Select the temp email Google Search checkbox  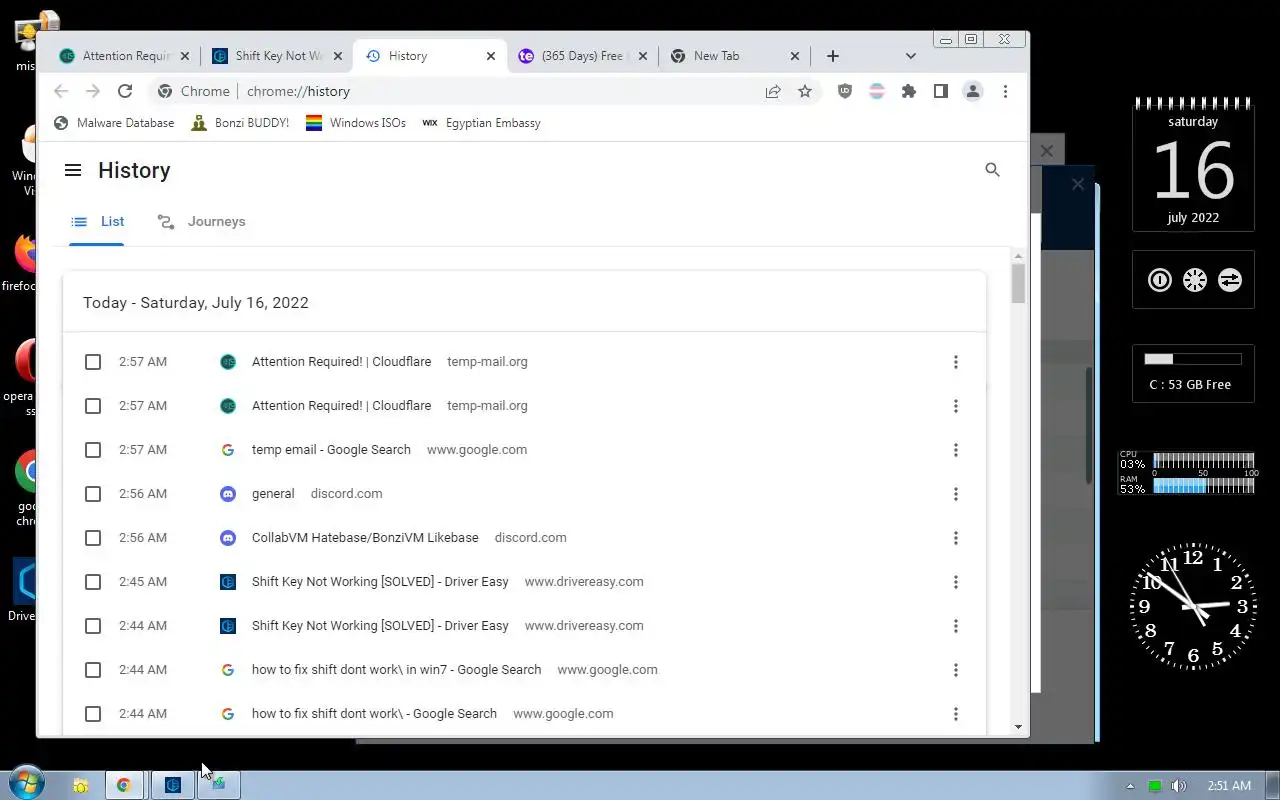(93, 450)
